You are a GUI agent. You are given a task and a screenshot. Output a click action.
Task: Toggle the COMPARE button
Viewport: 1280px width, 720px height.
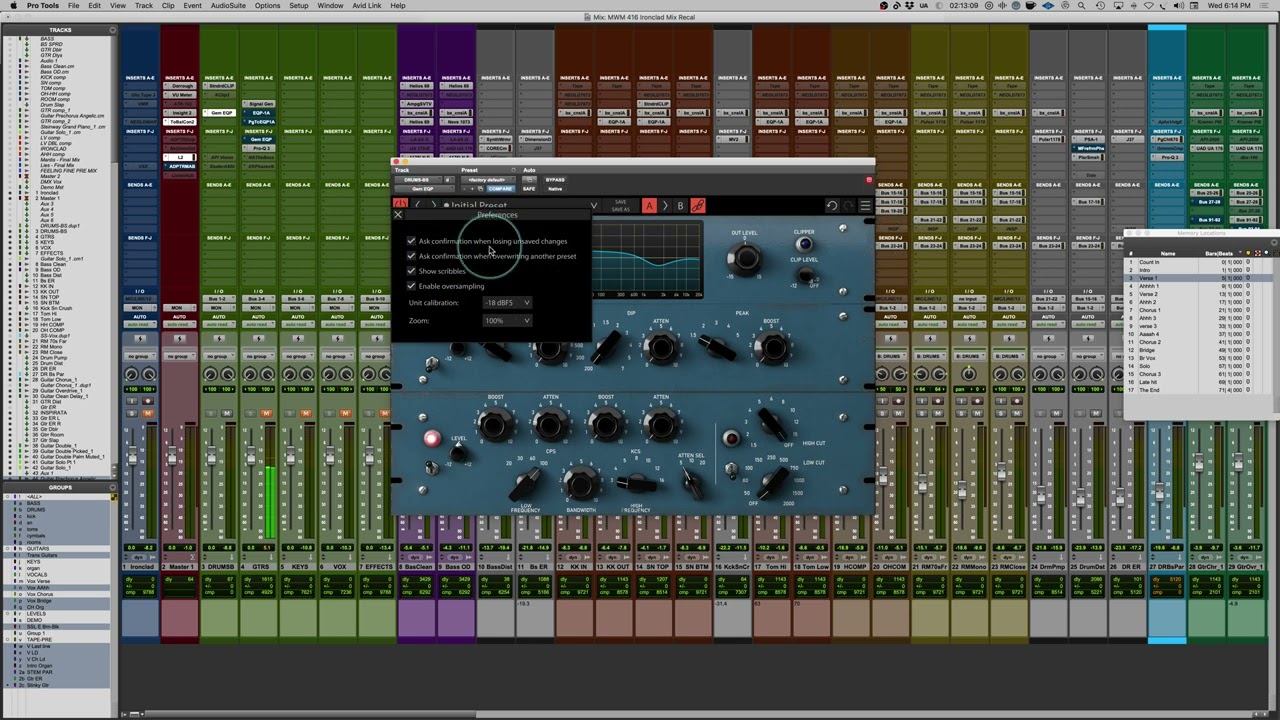coord(500,189)
